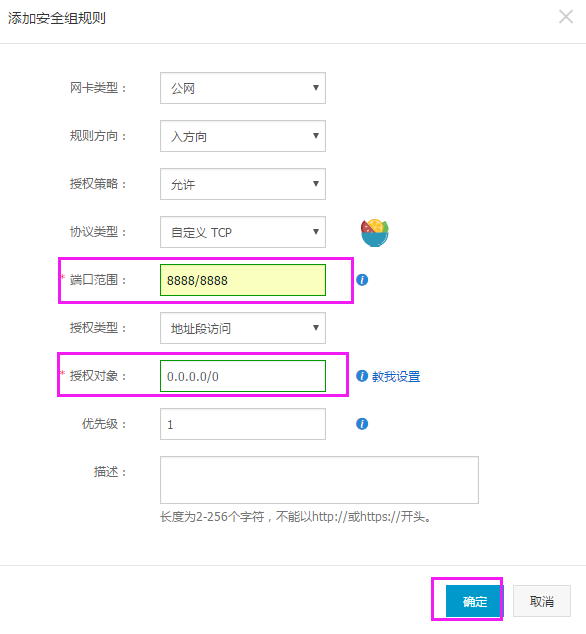Click the arrow of 授权类型 dropdown
The image size is (586, 634).
coord(316,328)
